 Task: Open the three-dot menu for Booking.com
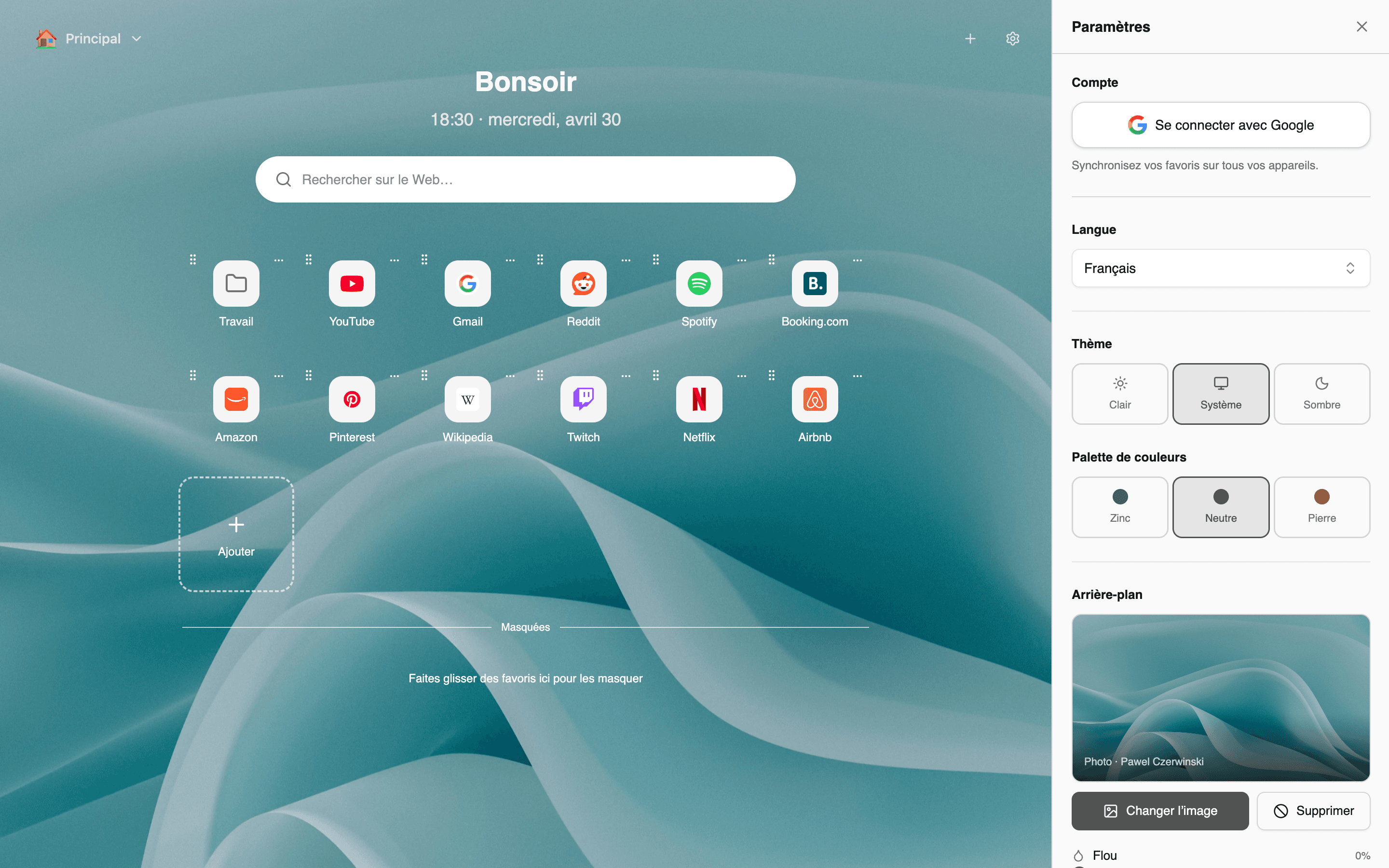point(858,260)
